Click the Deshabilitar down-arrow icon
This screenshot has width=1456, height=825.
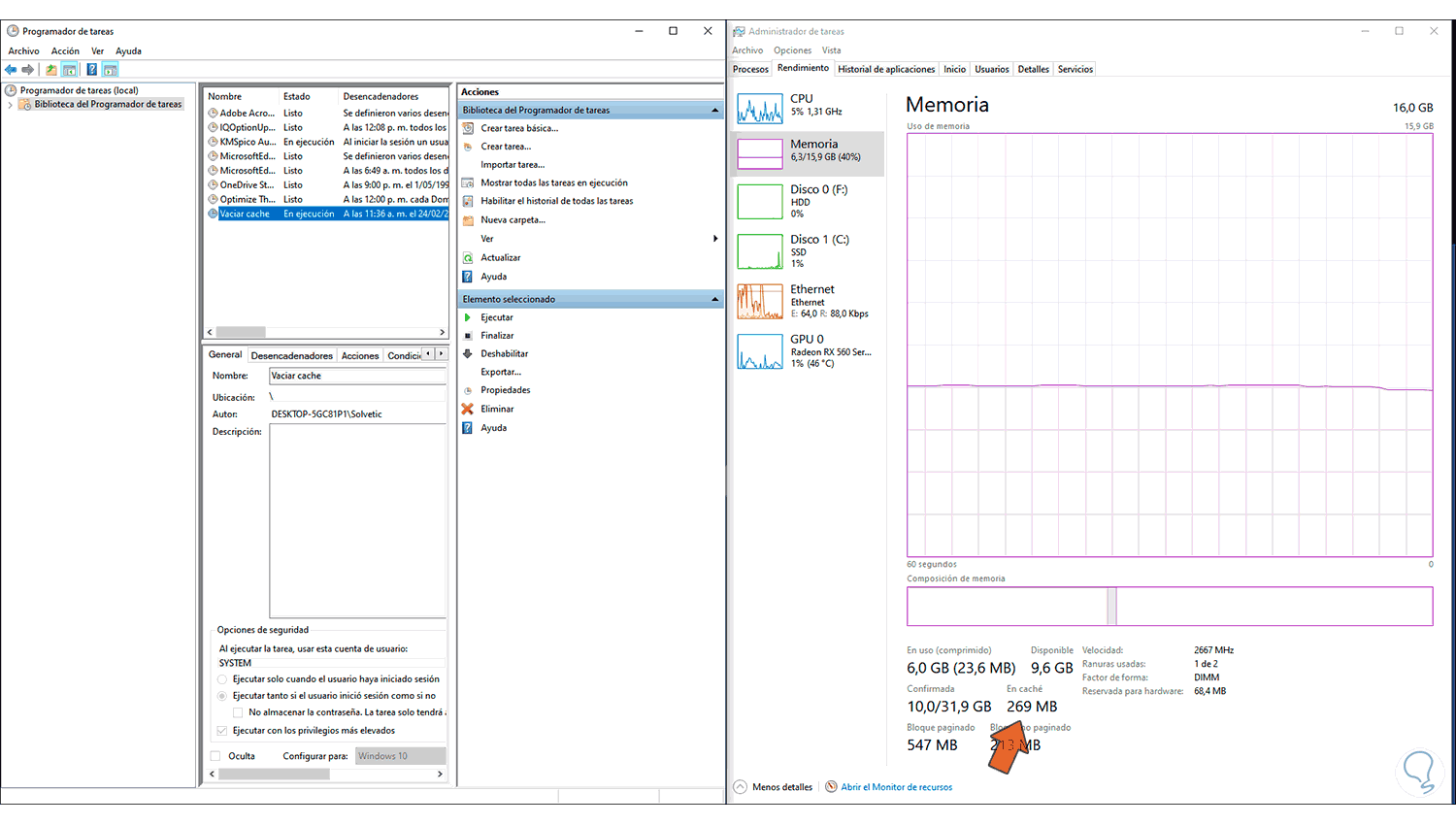[468, 353]
